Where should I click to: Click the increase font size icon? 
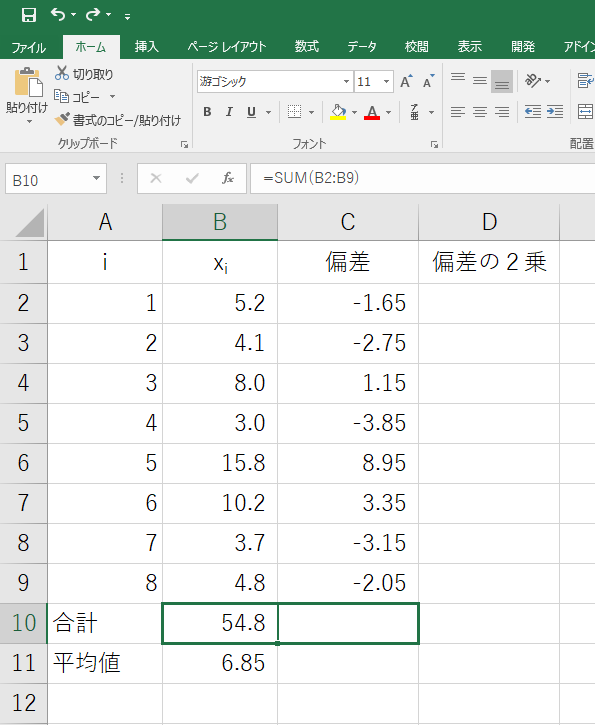point(406,81)
